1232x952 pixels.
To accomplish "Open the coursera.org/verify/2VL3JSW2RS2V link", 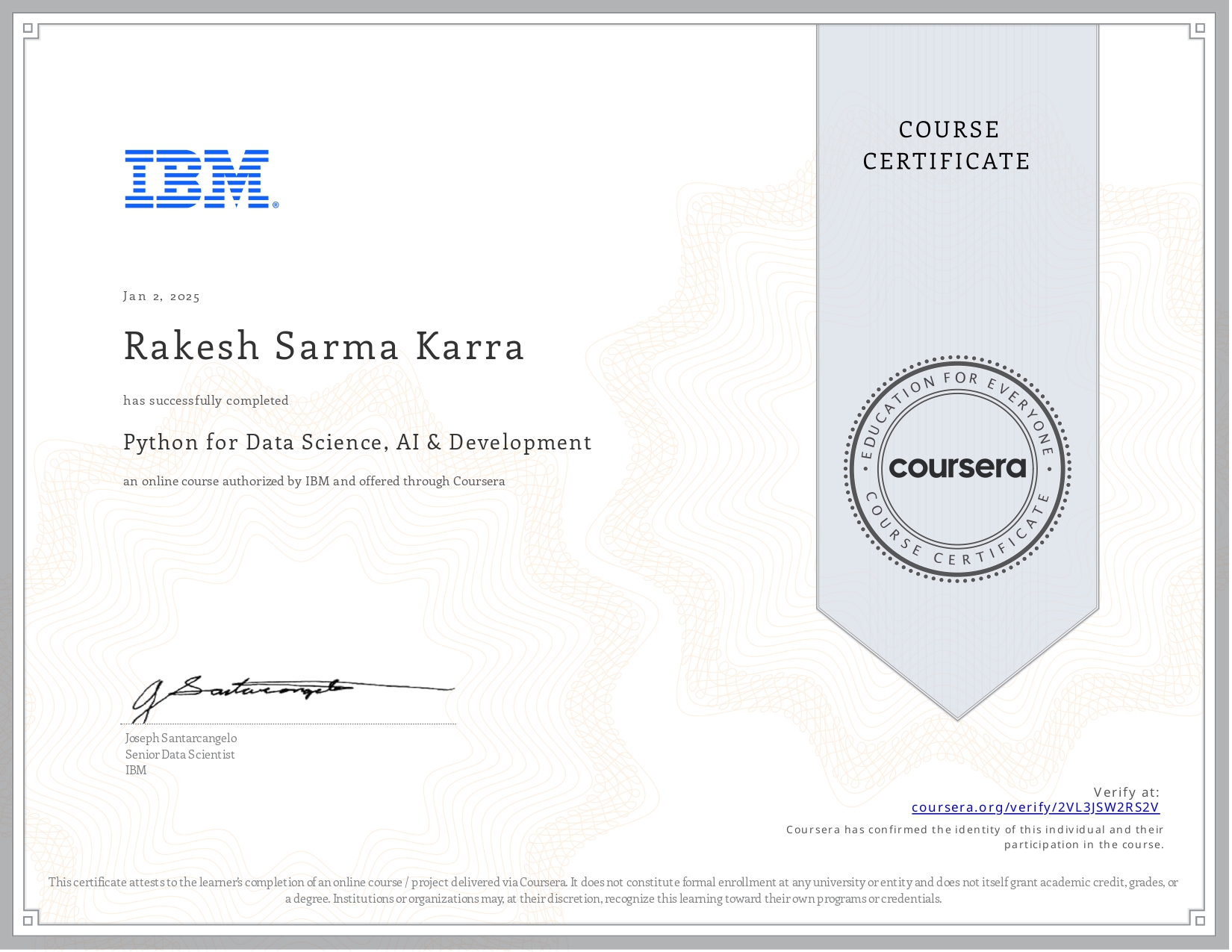I will [x=1034, y=809].
